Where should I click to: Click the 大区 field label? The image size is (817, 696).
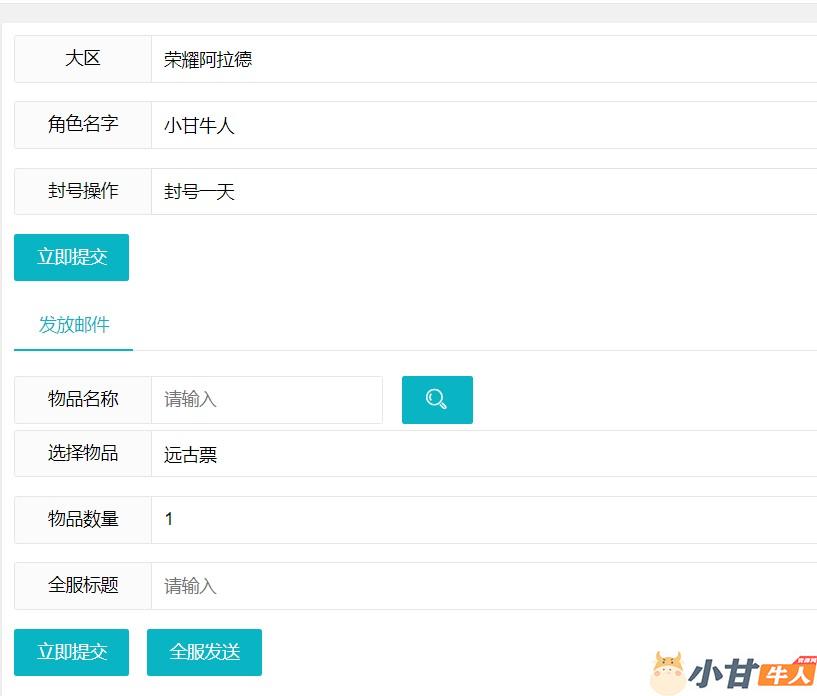click(x=83, y=59)
